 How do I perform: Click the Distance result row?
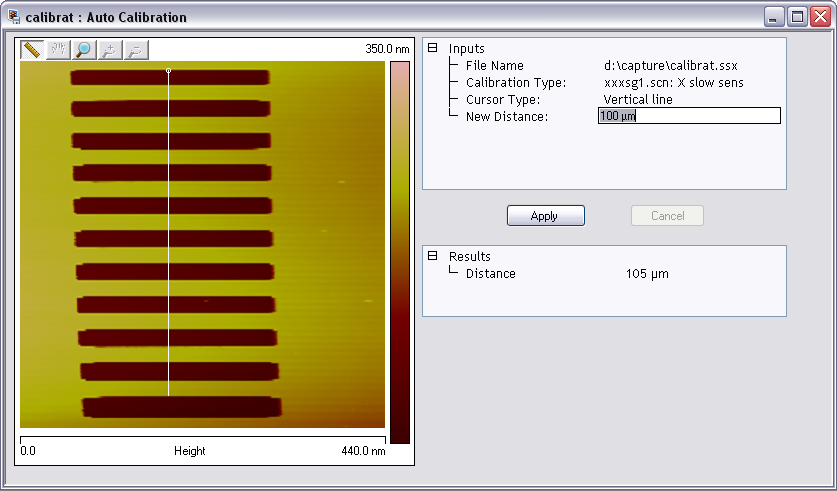[x=490, y=274]
